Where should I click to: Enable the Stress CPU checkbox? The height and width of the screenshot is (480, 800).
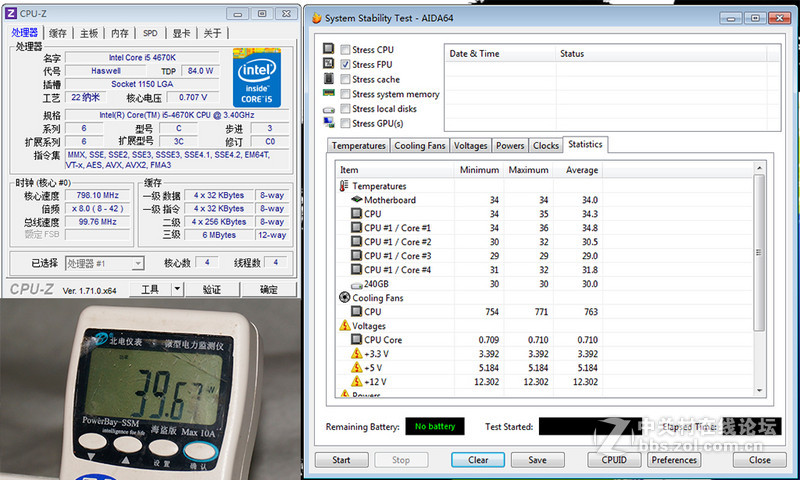[x=345, y=50]
